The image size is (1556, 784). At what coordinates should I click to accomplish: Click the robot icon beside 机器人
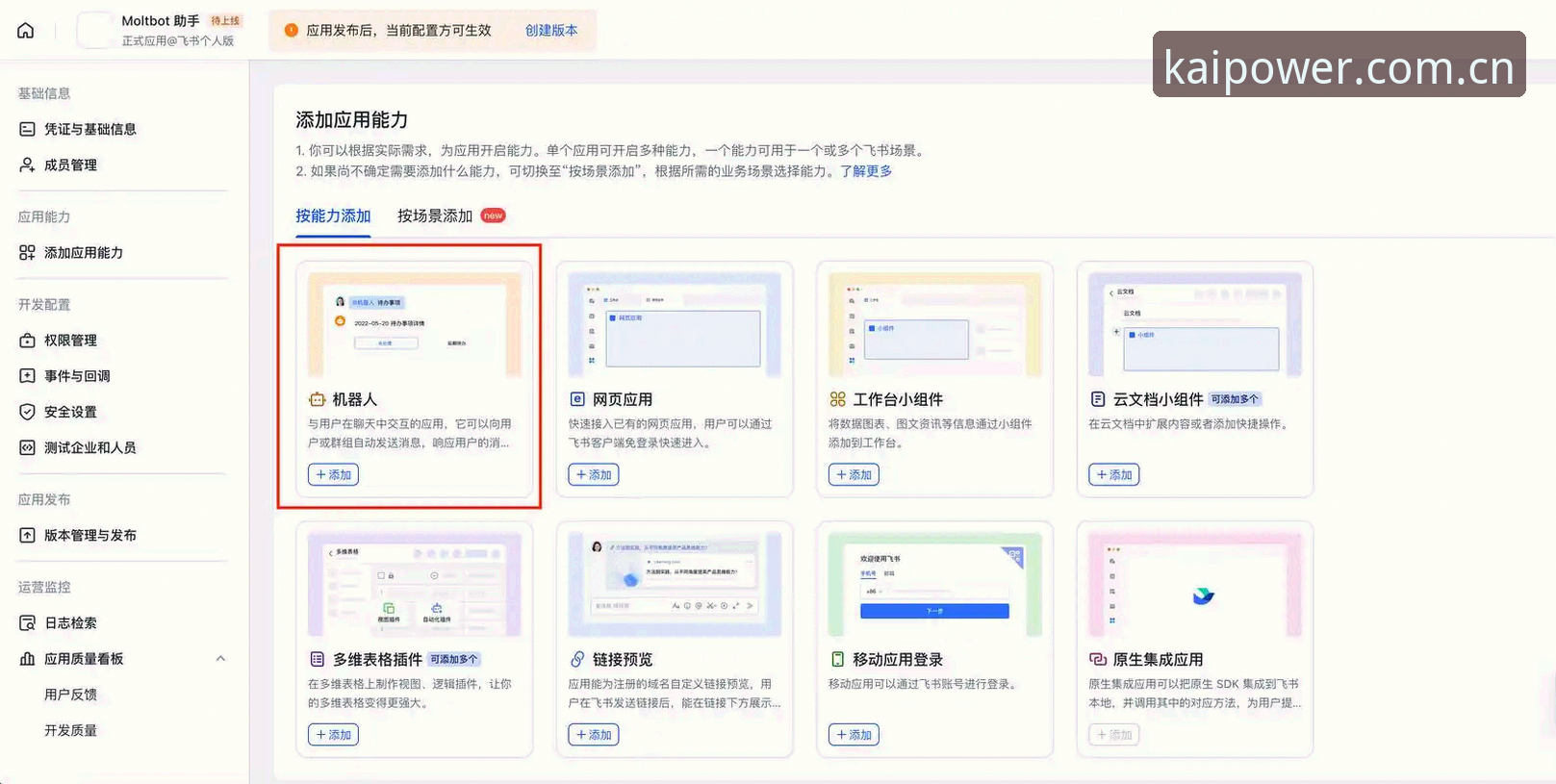(317, 399)
